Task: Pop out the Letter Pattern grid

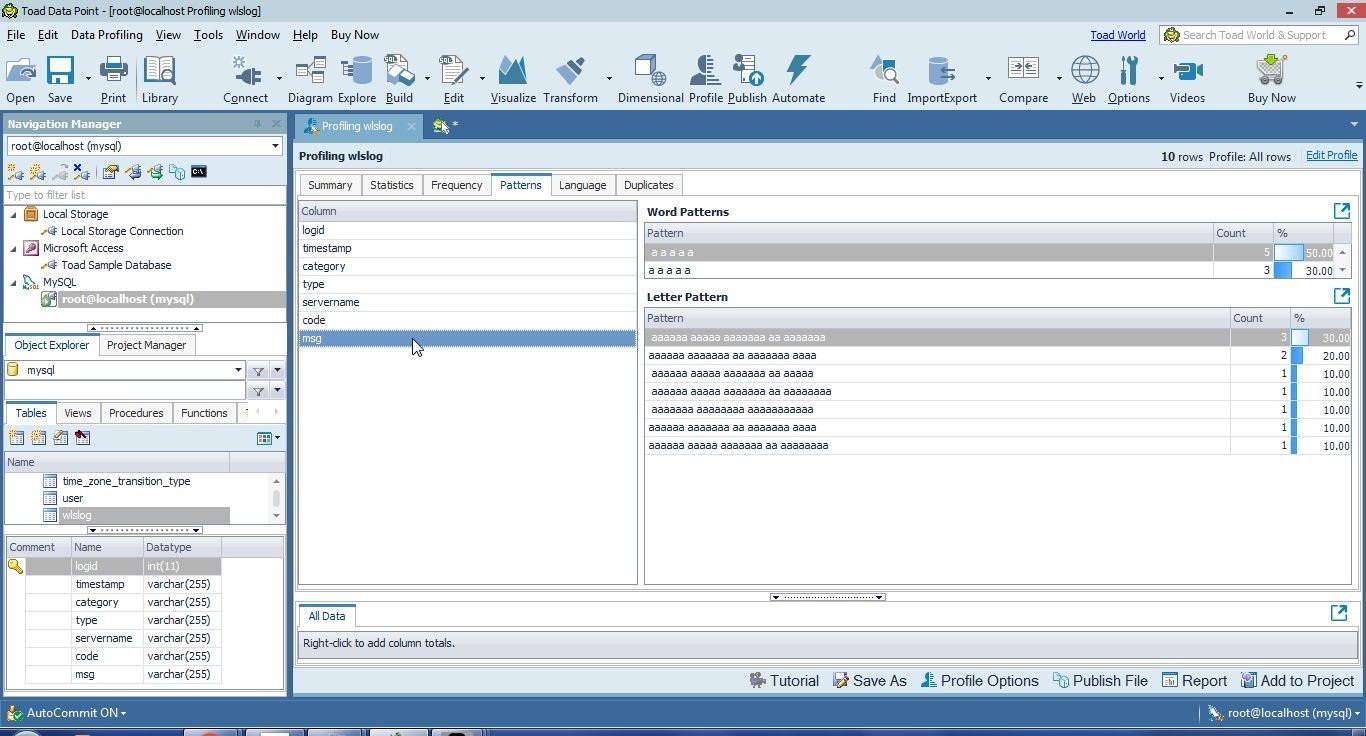Action: coord(1342,296)
